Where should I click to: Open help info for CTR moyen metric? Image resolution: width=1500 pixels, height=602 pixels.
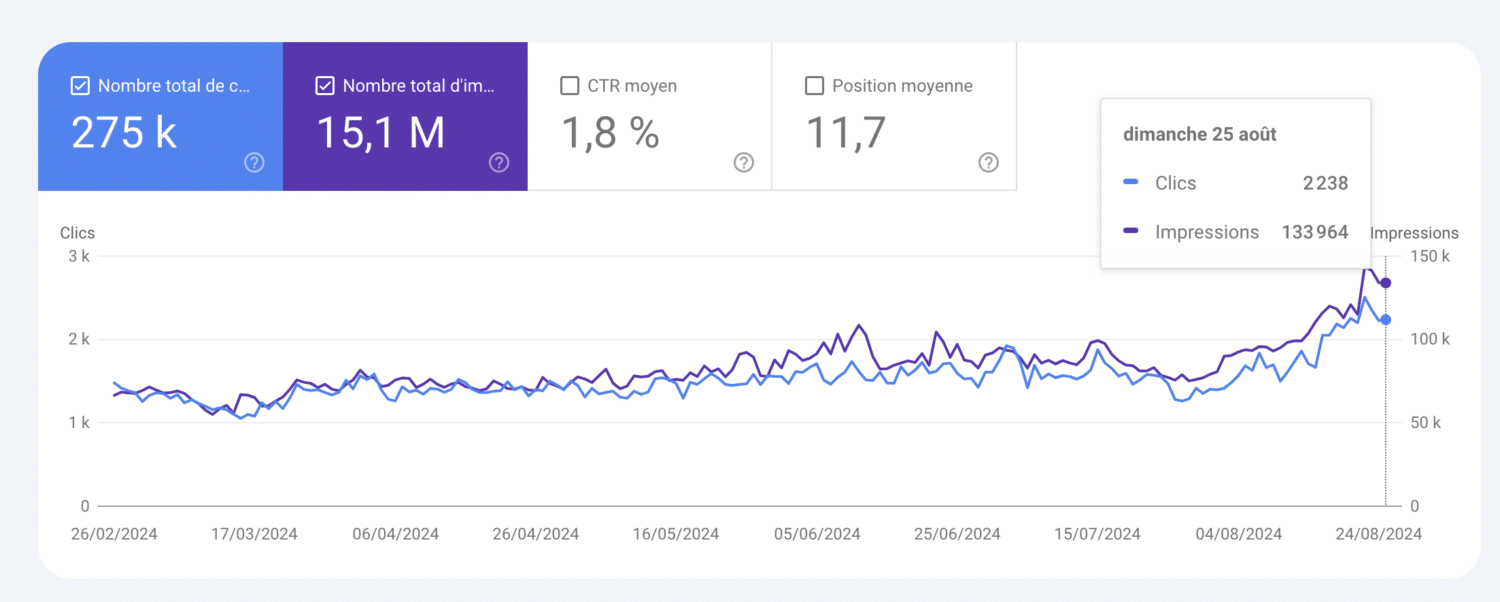click(x=743, y=162)
